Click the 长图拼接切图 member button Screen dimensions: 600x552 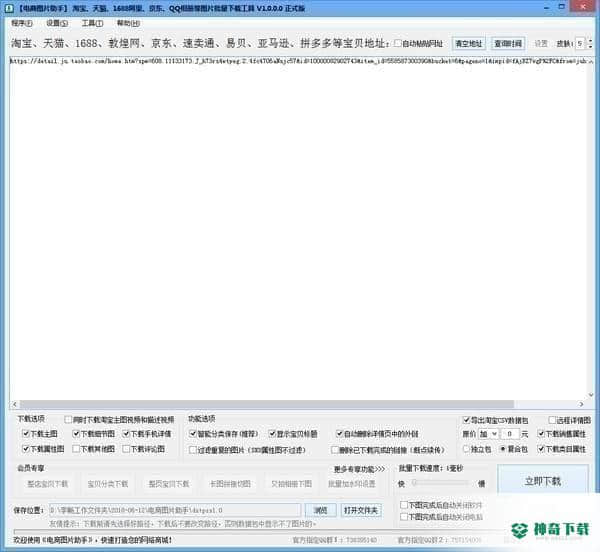tap(230, 484)
